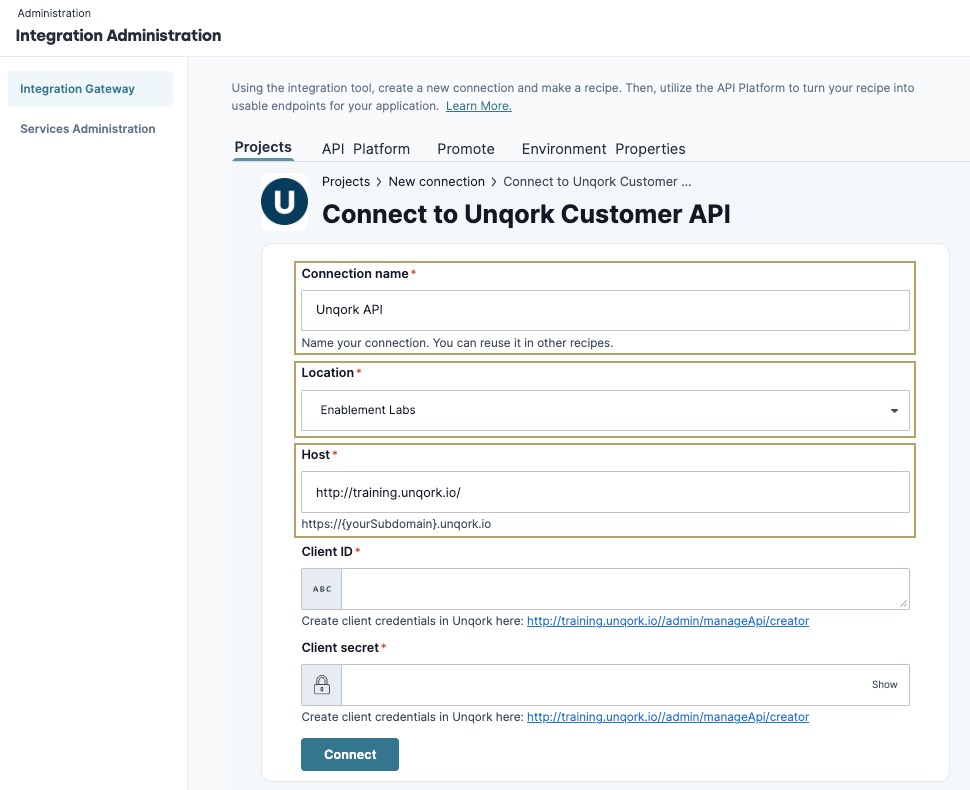Click the Client ID text area
The width and height of the screenshot is (970, 790).
pos(625,589)
